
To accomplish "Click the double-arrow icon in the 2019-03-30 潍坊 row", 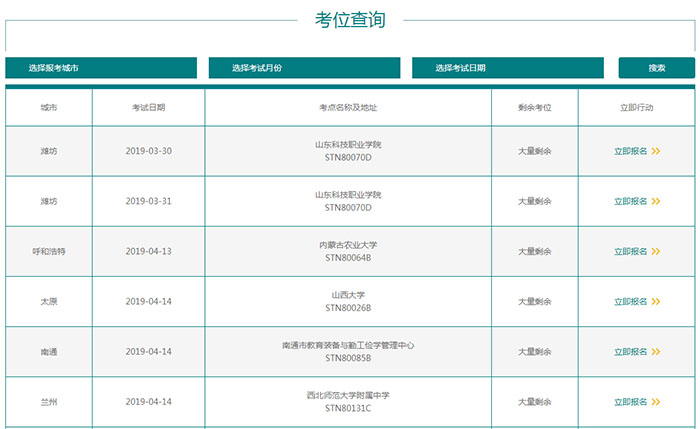I will click(x=656, y=151).
